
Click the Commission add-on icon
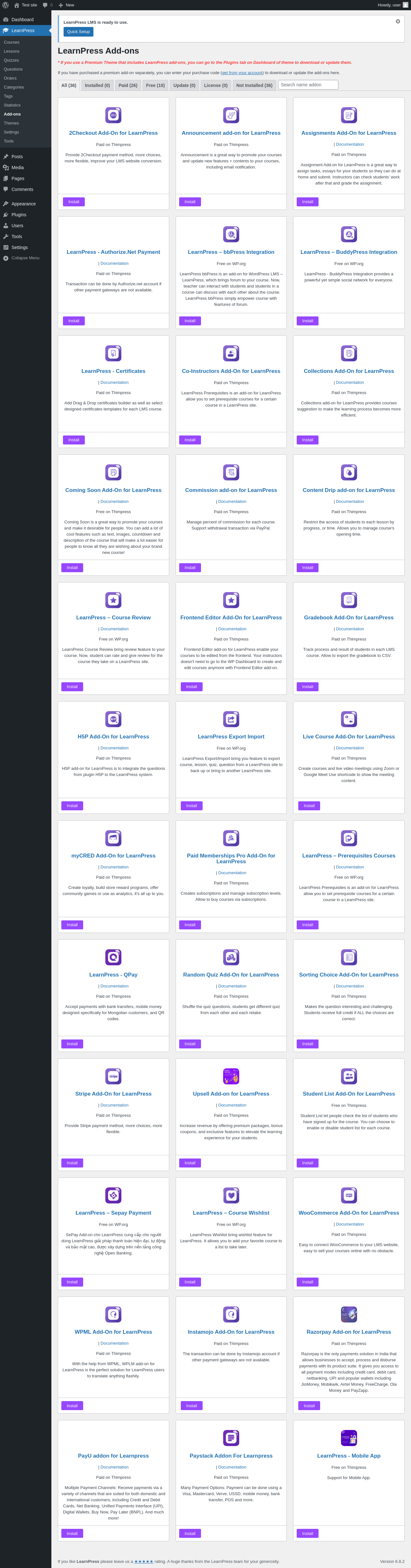(x=231, y=472)
